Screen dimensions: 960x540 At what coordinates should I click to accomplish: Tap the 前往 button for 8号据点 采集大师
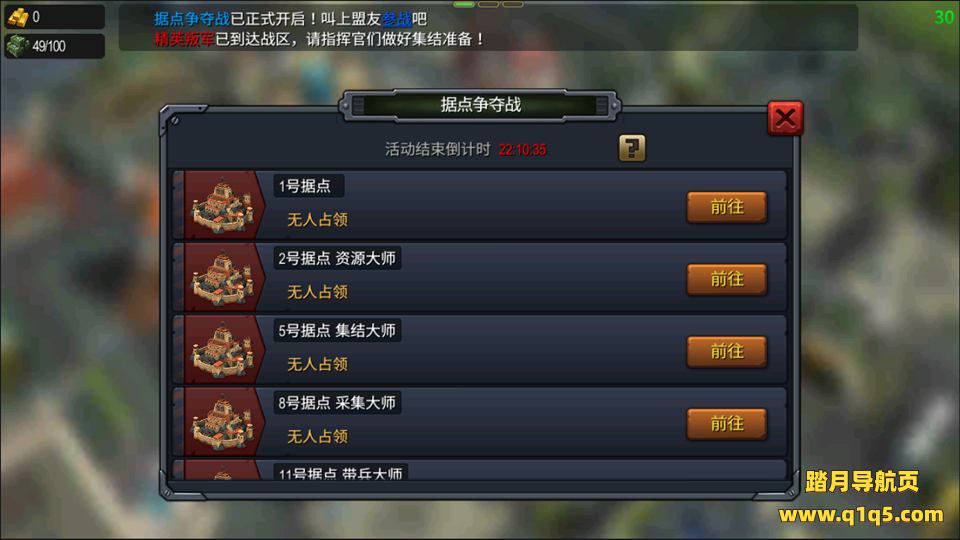727,424
